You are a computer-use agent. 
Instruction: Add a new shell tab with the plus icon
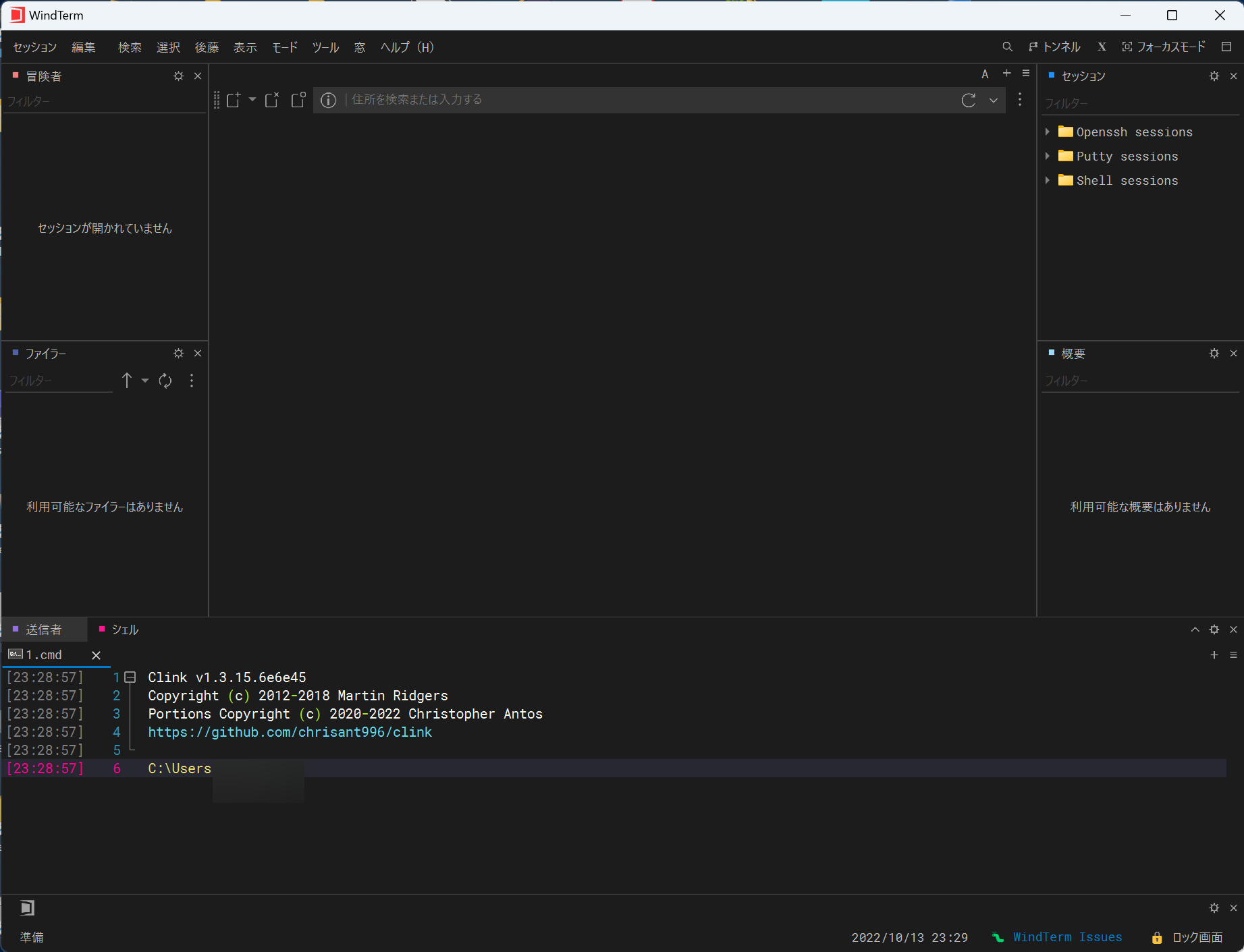1214,655
